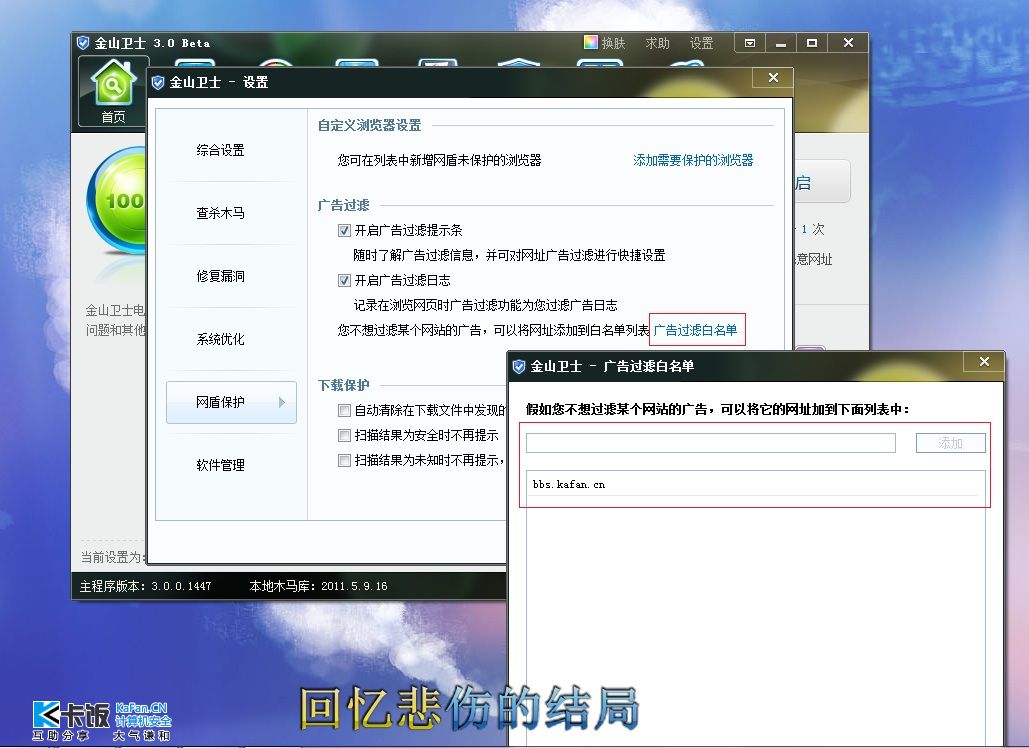Toggle 开启广告过滤提示条 checkbox

pos(344,230)
